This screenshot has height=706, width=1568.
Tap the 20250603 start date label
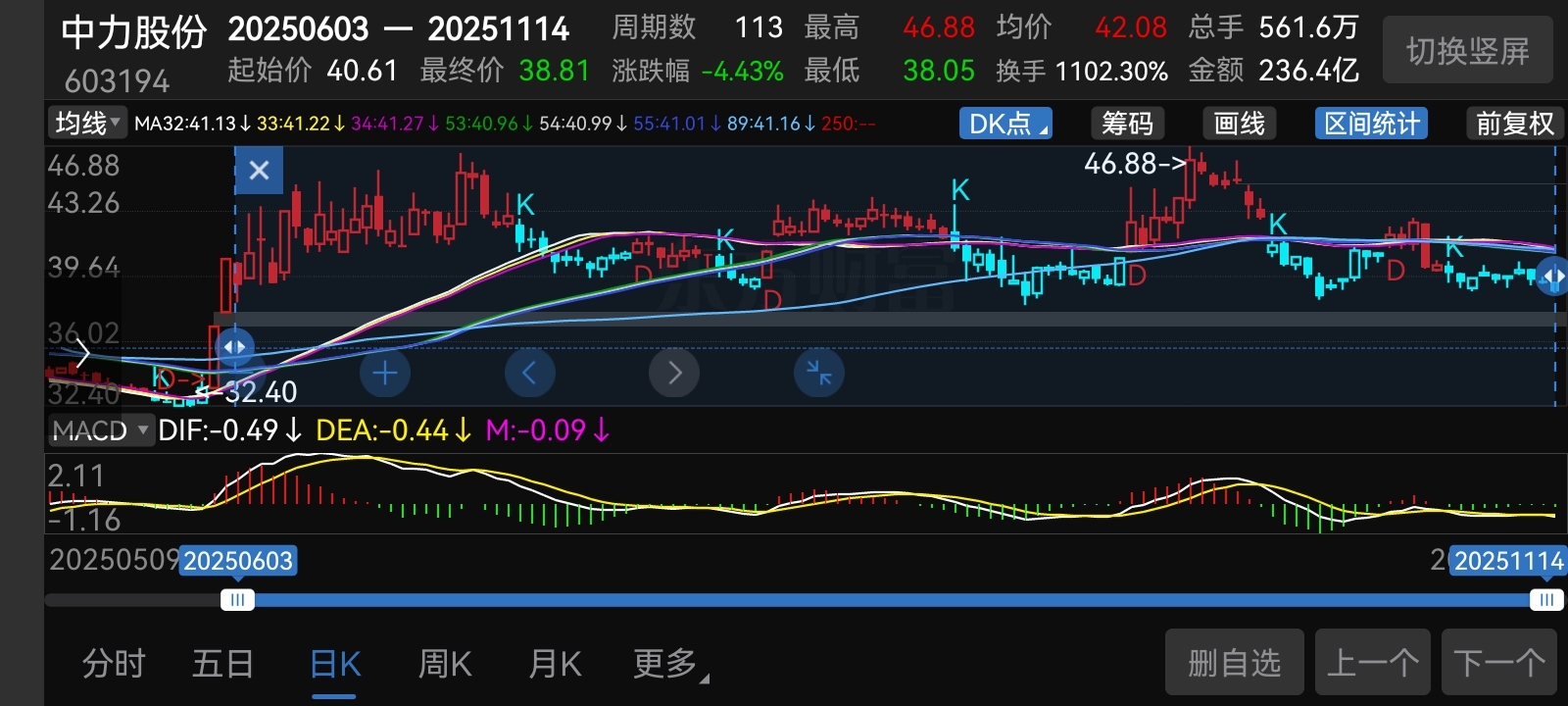[x=238, y=561]
